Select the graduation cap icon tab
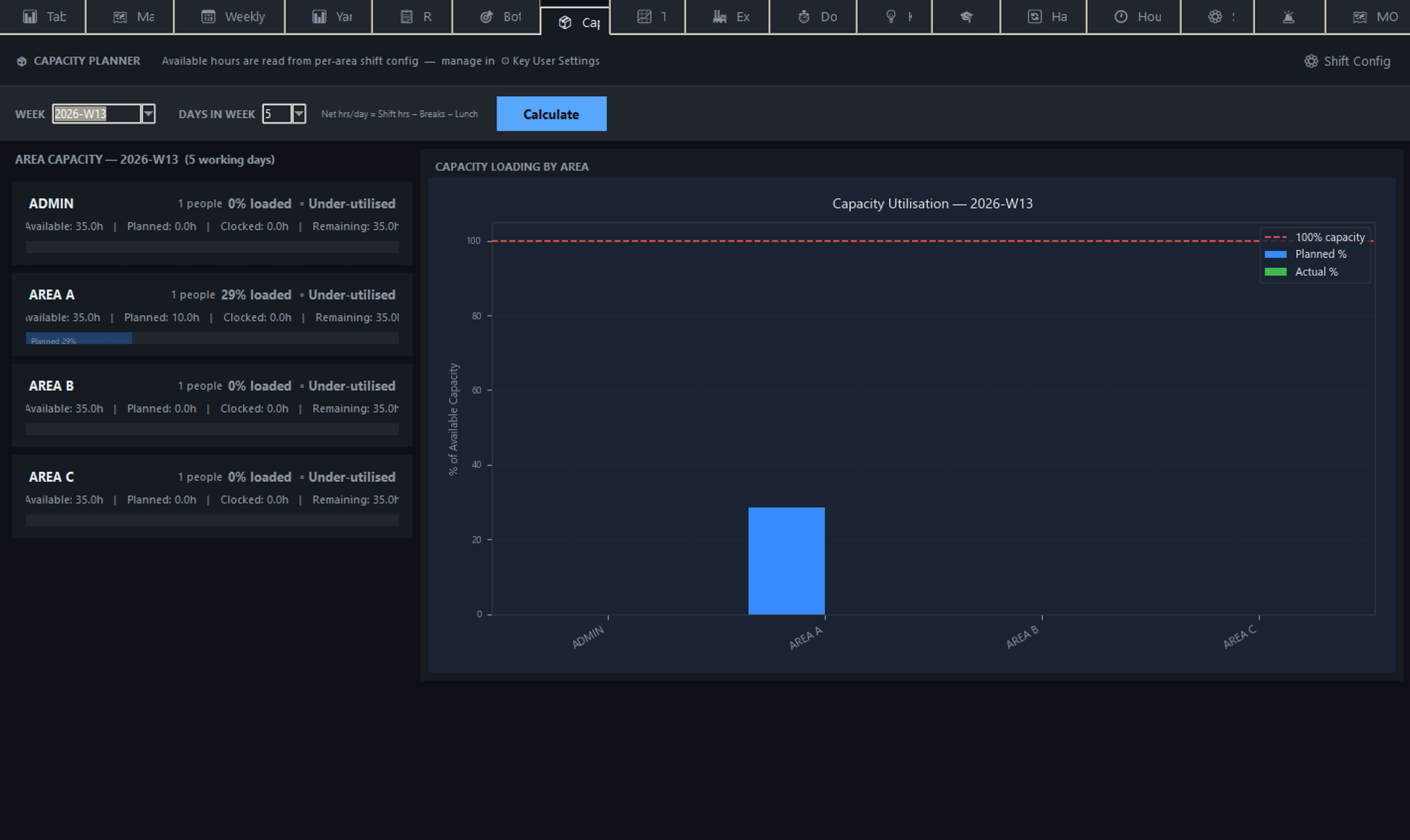Image resolution: width=1410 pixels, height=840 pixels. 966,17
